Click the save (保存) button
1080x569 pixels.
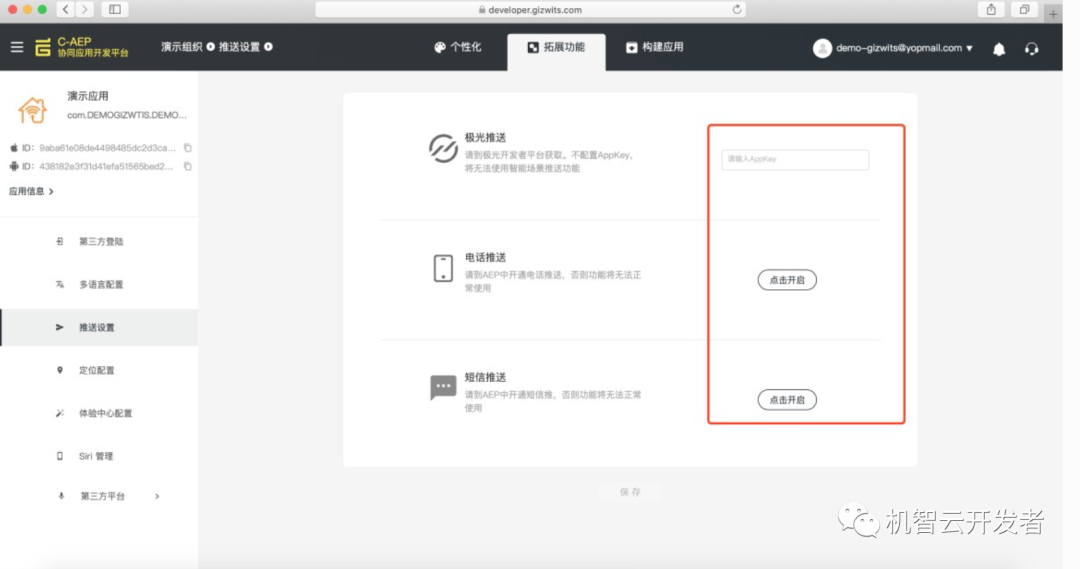(x=630, y=492)
